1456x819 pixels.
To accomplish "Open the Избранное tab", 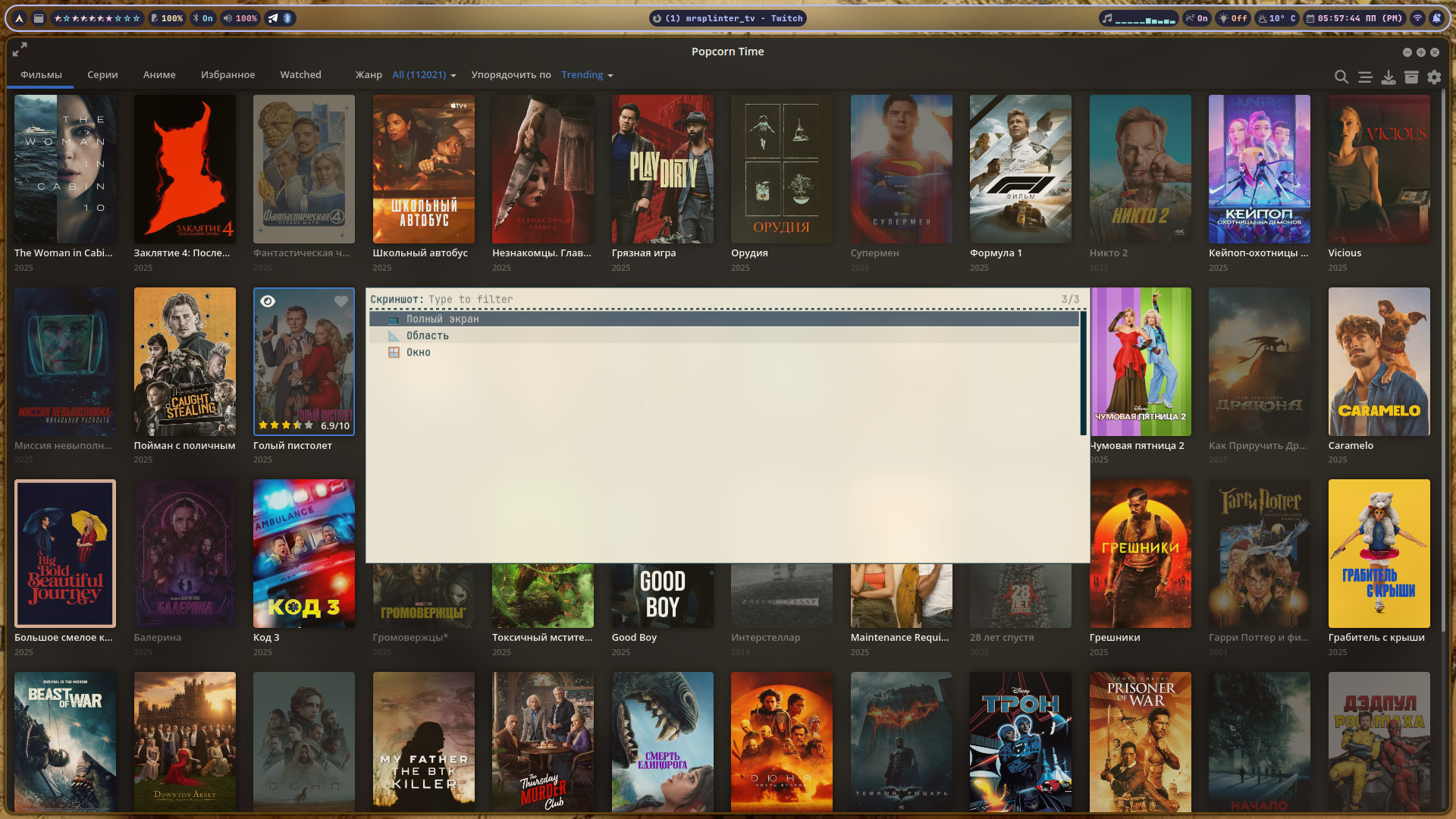I will coord(227,75).
